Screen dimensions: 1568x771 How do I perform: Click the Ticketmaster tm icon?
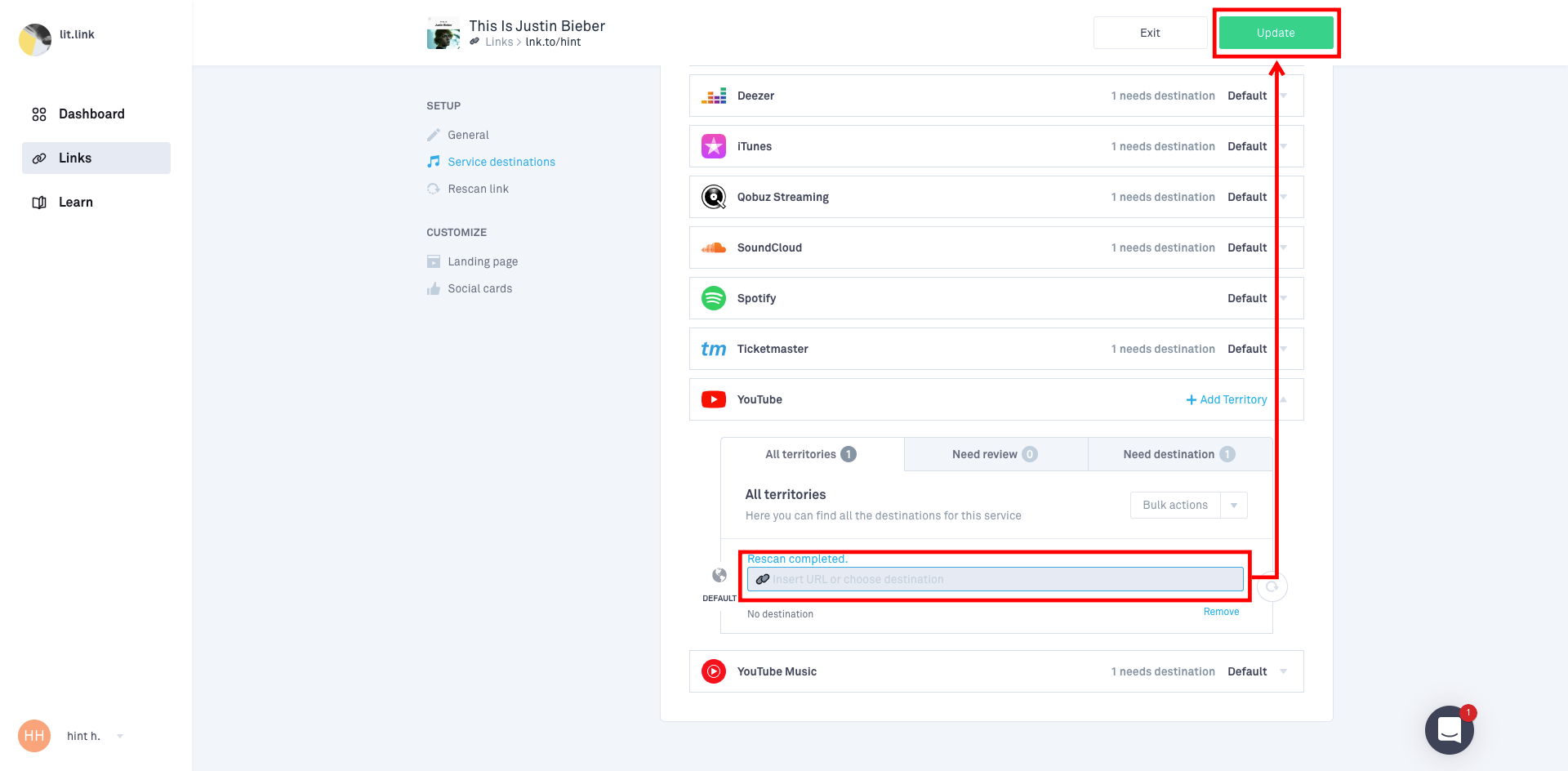click(714, 350)
